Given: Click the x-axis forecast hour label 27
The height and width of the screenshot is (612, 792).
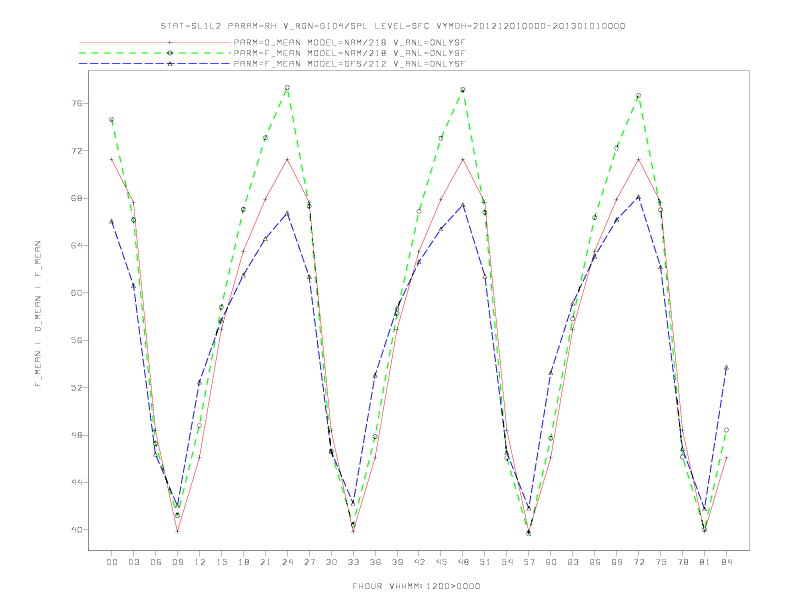Looking at the screenshot, I should tap(309, 562).
